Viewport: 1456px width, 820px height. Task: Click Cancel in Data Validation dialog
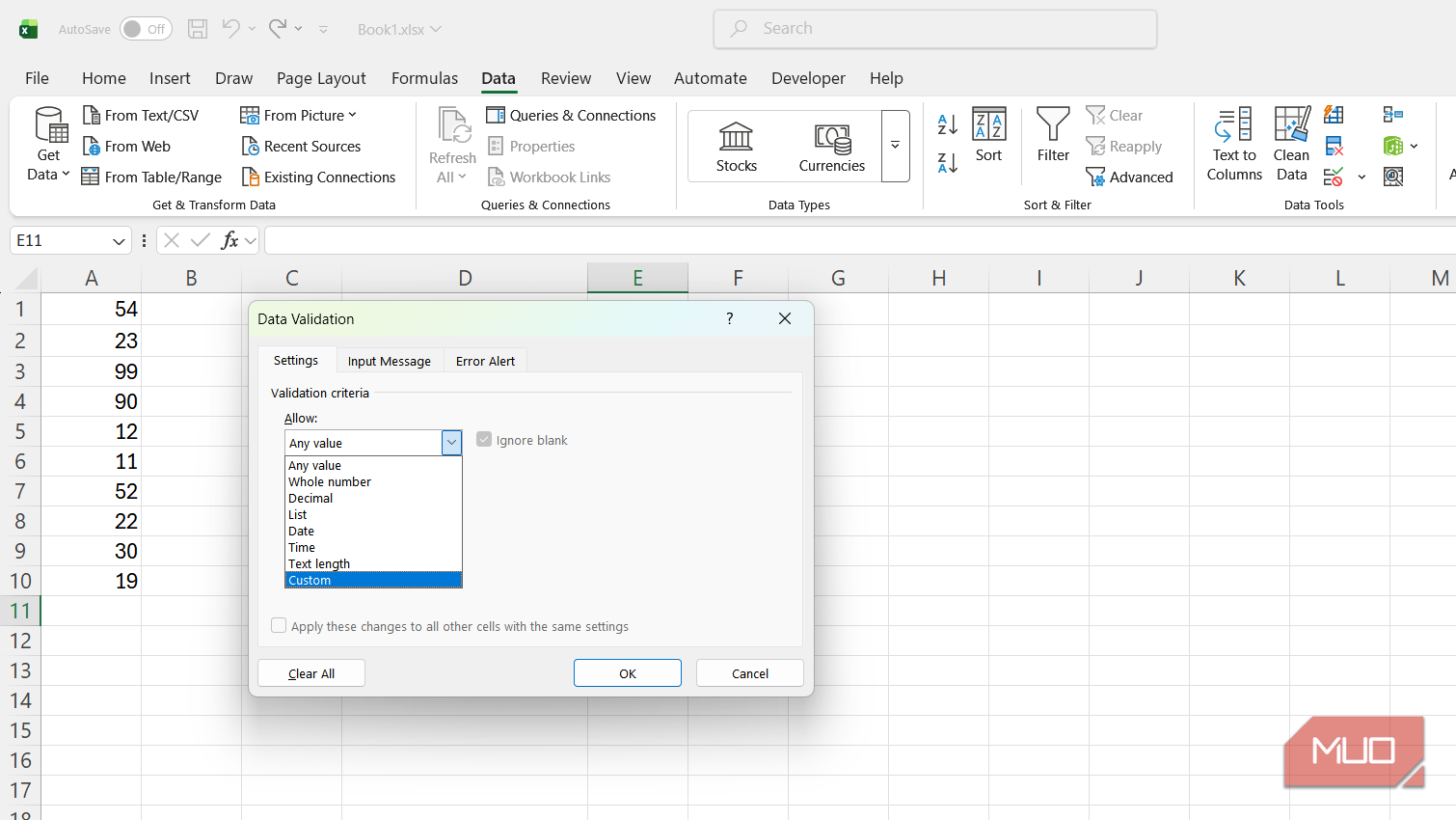pos(750,673)
